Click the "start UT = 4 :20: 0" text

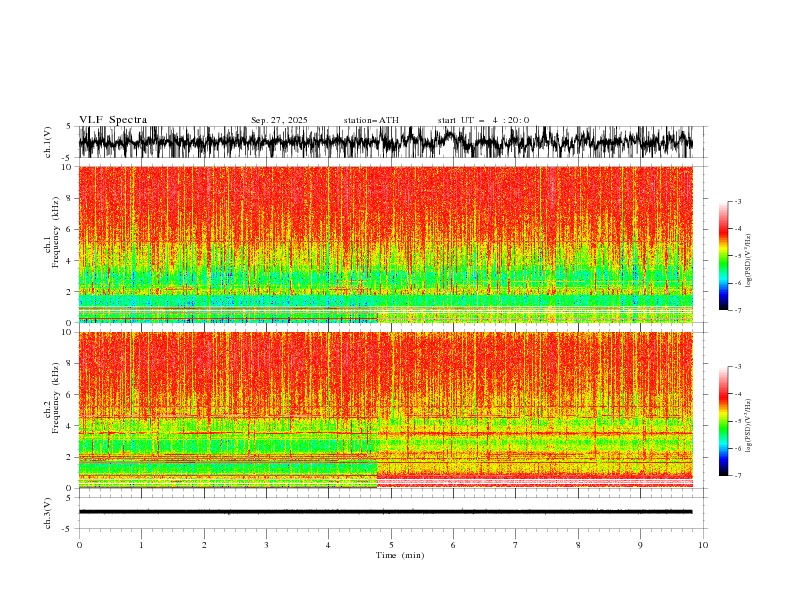pos(483,120)
